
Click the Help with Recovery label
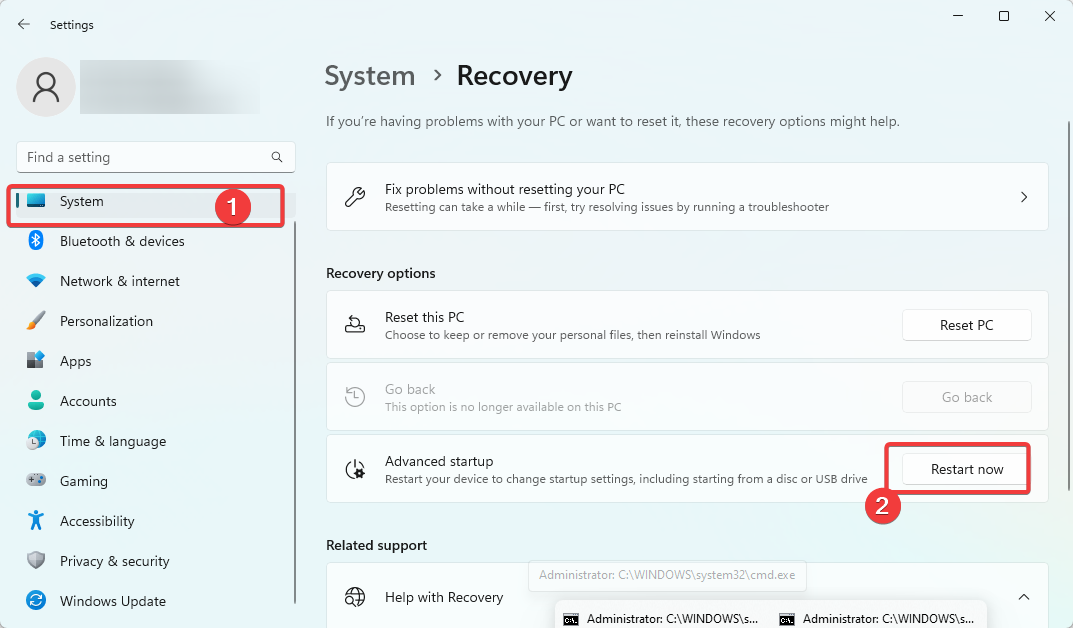click(444, 597)
